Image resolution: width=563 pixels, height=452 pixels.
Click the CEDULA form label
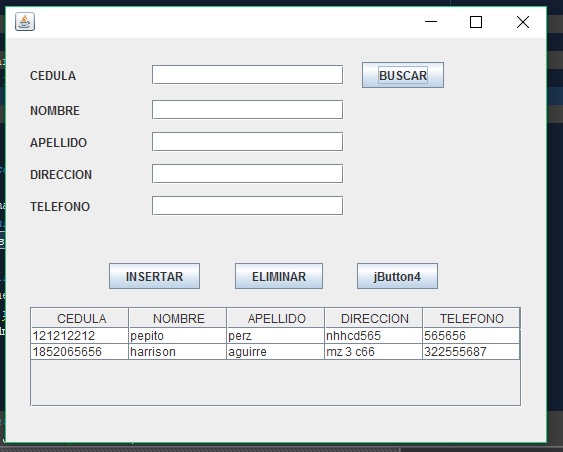[53, 76]
